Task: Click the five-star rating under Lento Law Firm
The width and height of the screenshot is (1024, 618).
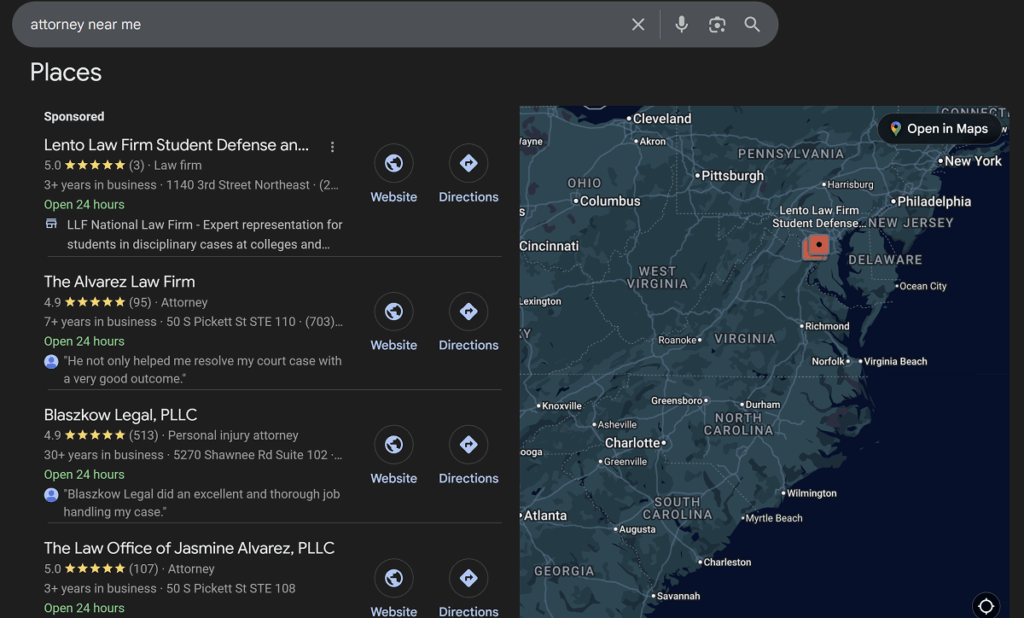Action: (93, 164)
